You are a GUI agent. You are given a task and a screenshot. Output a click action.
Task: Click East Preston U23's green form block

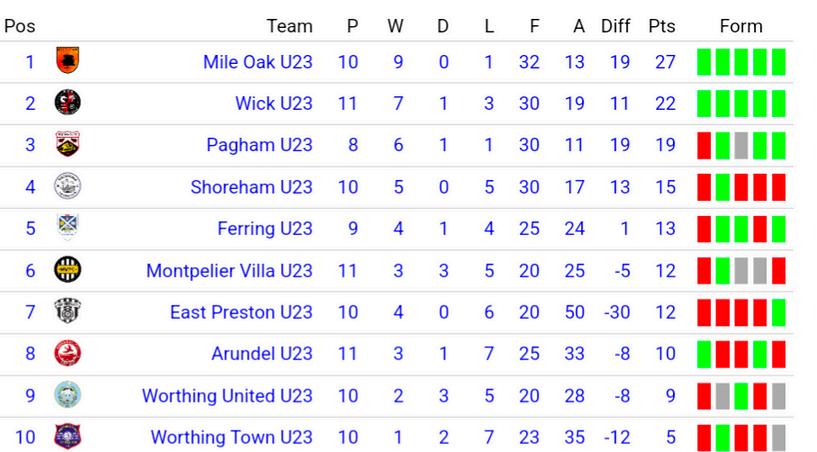tap(778, 312)
